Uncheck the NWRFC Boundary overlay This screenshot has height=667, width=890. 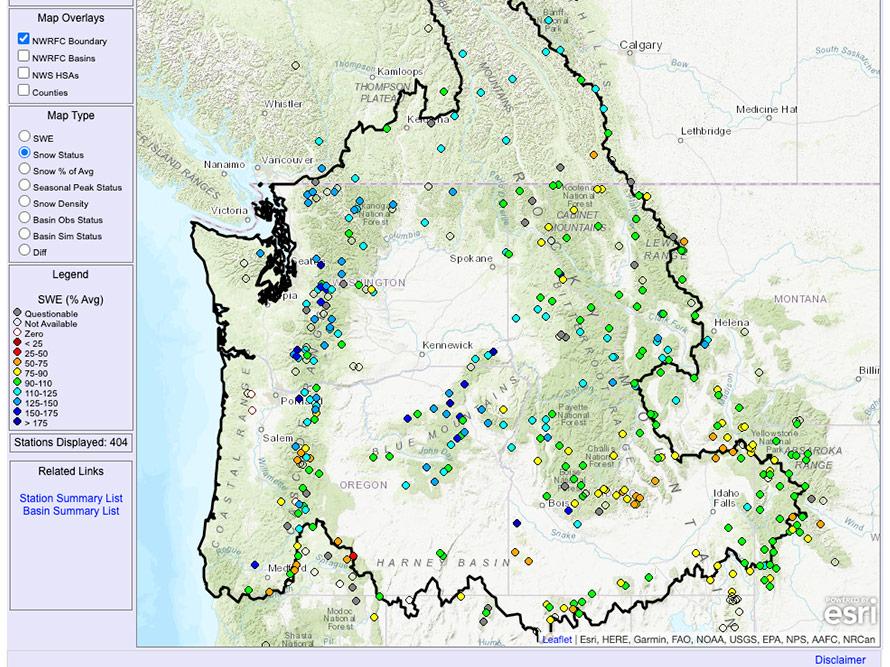click(x=22, y=40)
